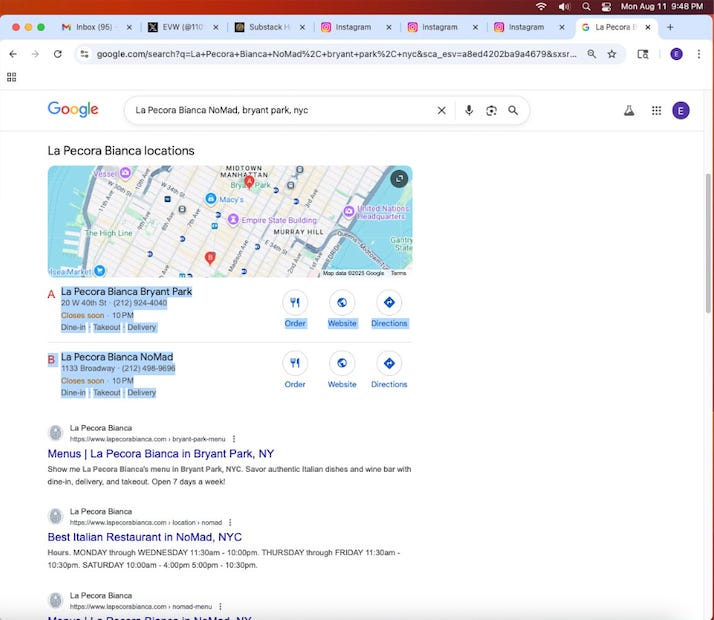714x620 pixels.
Task: Click the page vertical scrollbar
Action: coord(708,244)
